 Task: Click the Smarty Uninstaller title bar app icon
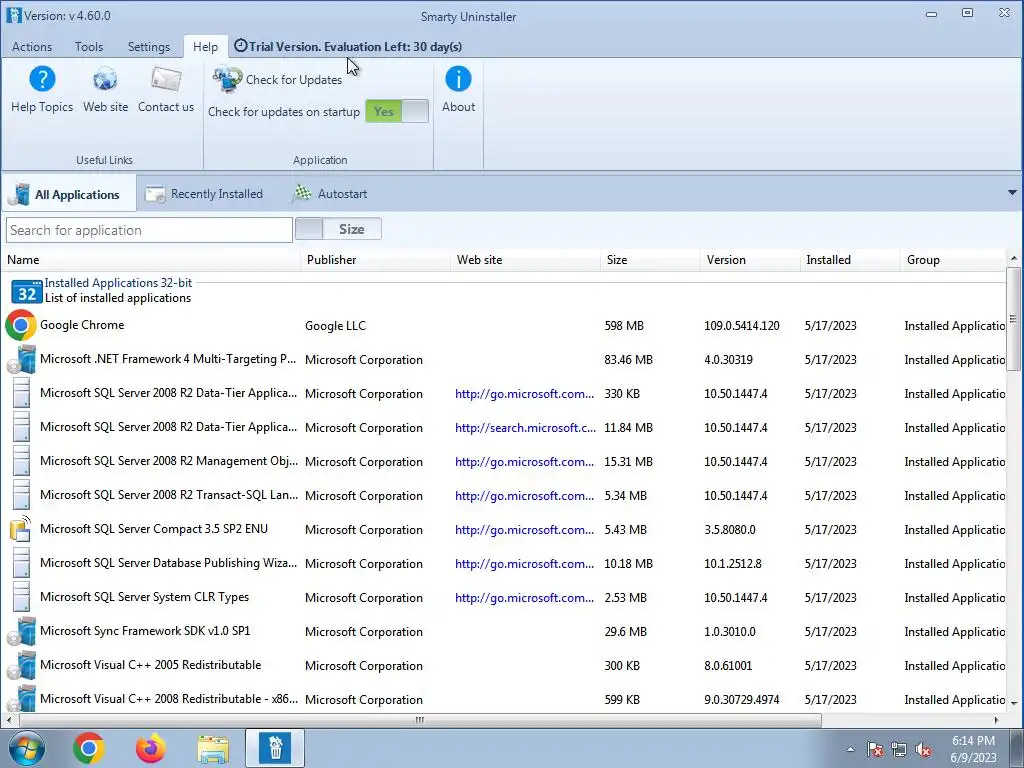click(14, 15)
